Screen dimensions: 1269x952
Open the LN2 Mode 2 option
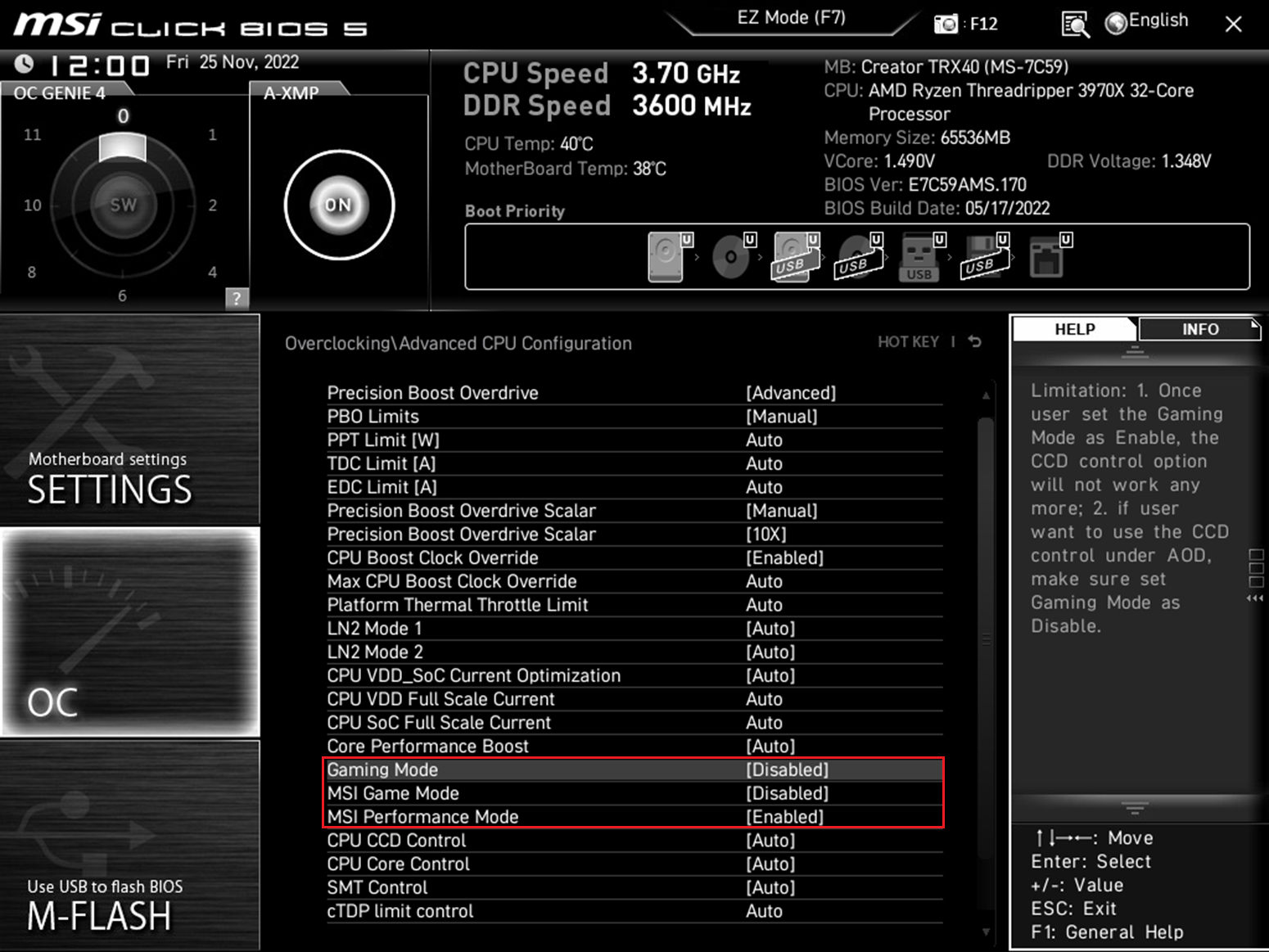click(634, 652)
